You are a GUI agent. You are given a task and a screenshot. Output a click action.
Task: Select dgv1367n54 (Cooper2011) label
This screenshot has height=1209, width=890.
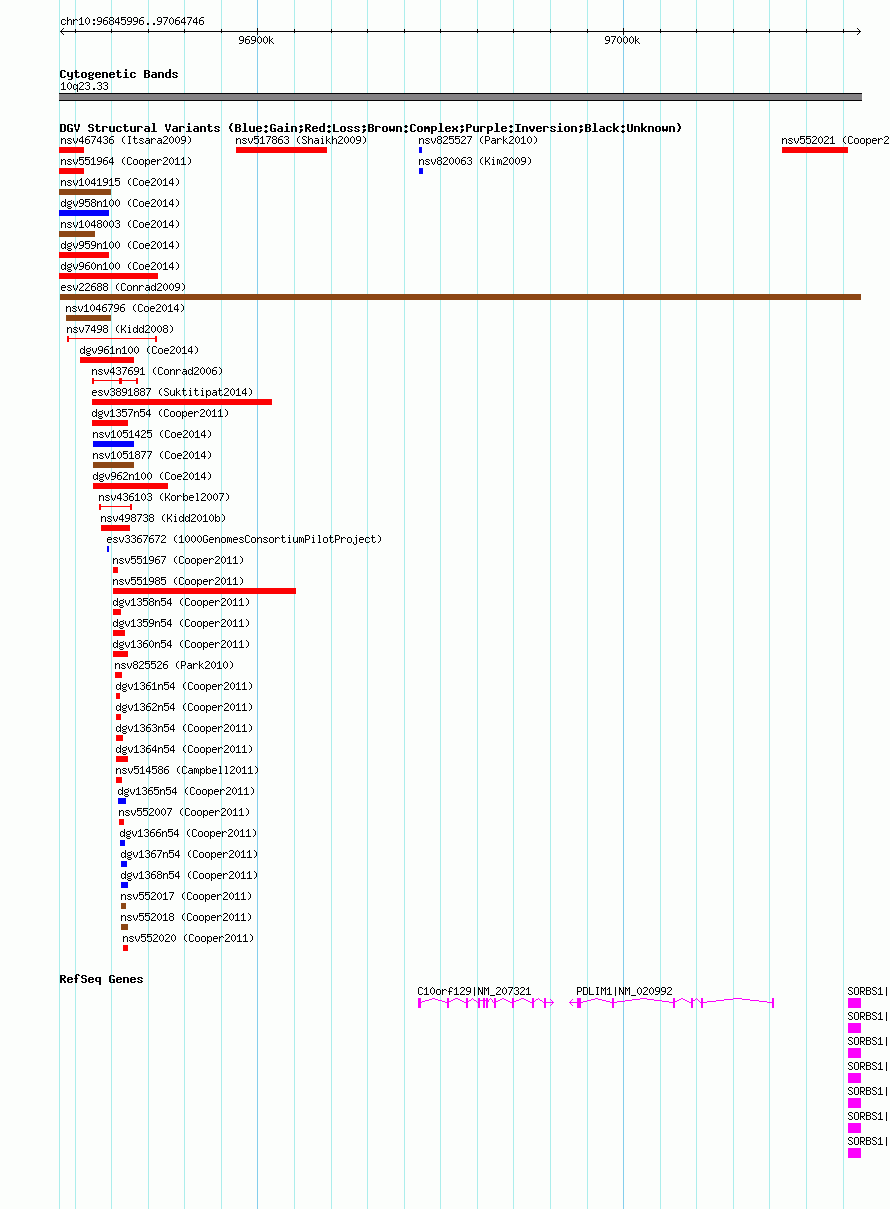click(189, 854)
